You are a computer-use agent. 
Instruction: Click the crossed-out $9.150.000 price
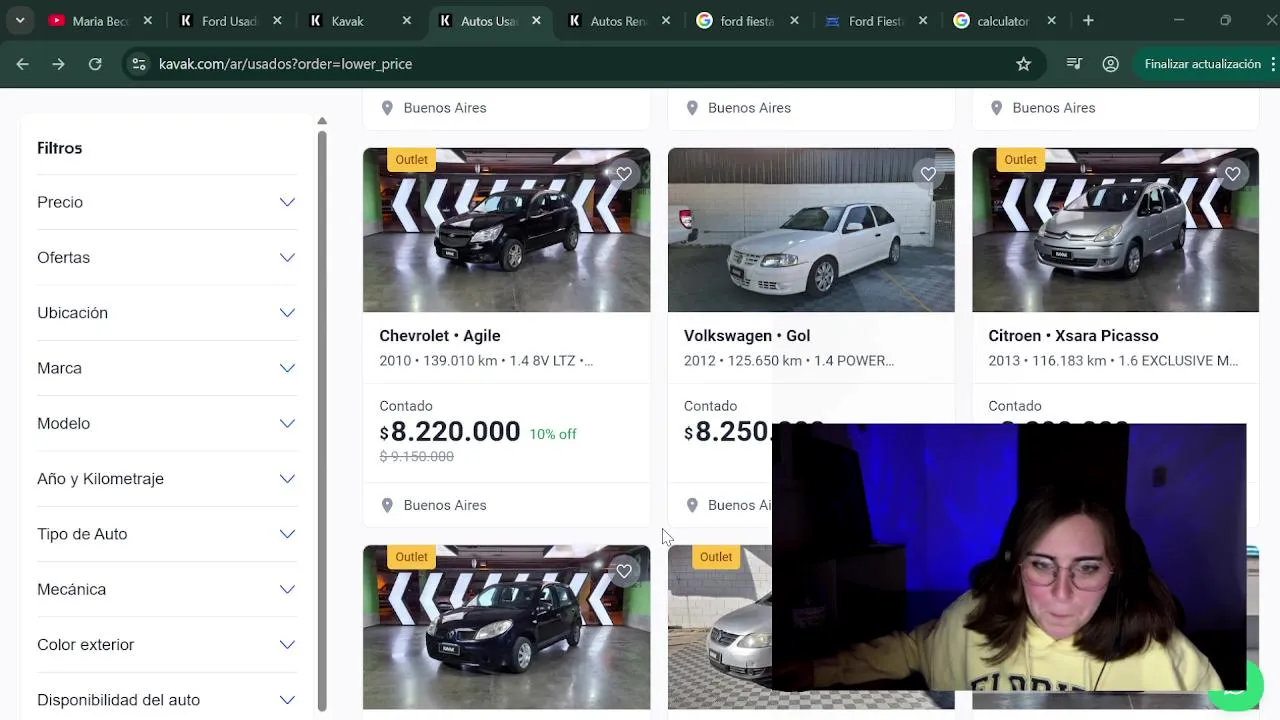417,456
